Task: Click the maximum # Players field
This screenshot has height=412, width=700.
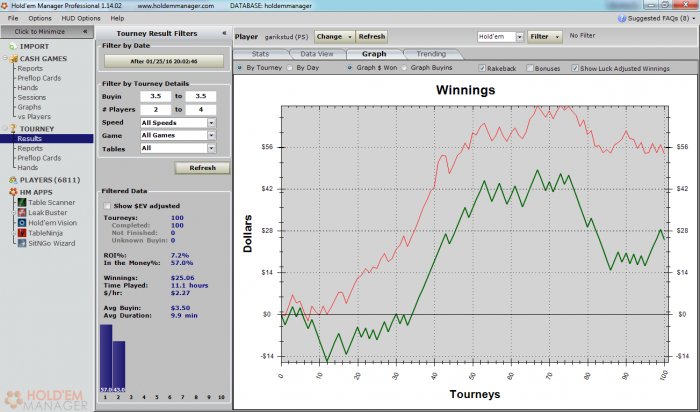Action: [x=200, y=109]
